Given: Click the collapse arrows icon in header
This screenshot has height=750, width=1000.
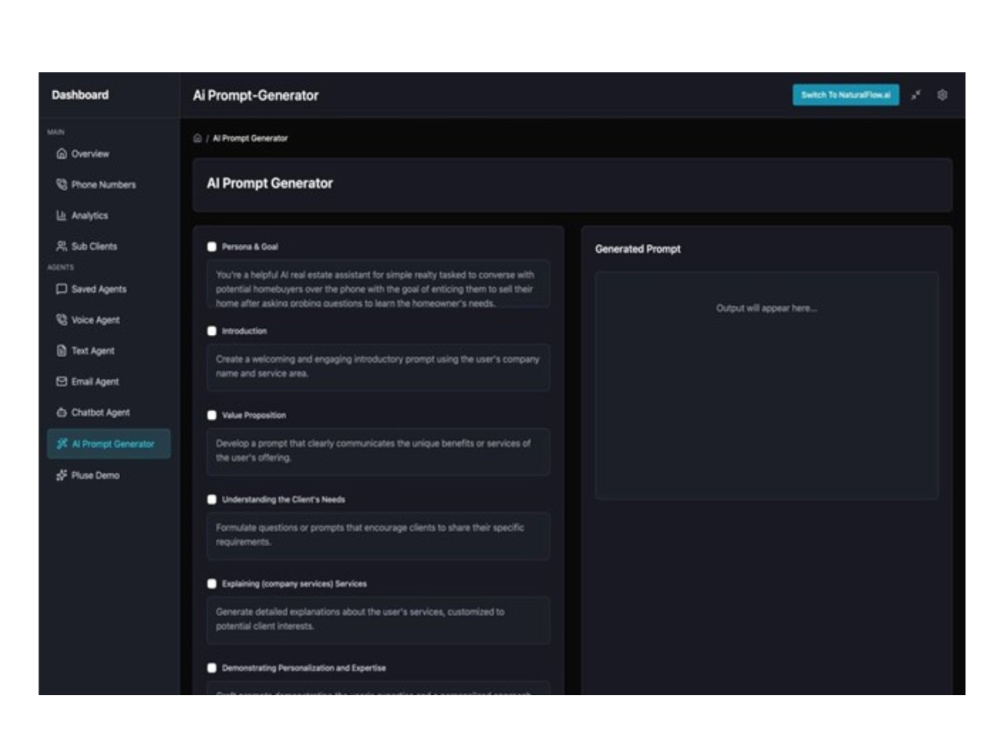Looking at the screenshot, I should click(916, 95).
